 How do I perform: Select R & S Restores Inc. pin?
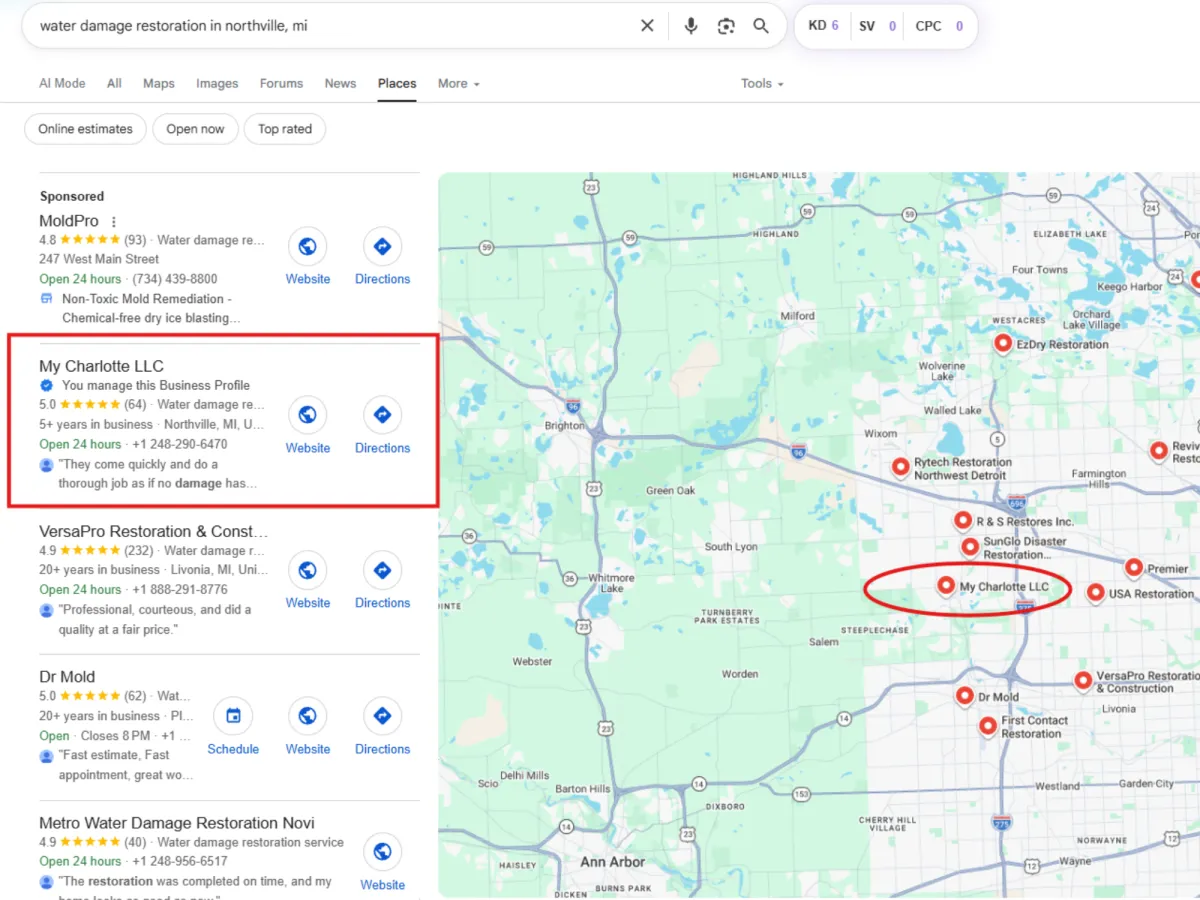(963, 520)
